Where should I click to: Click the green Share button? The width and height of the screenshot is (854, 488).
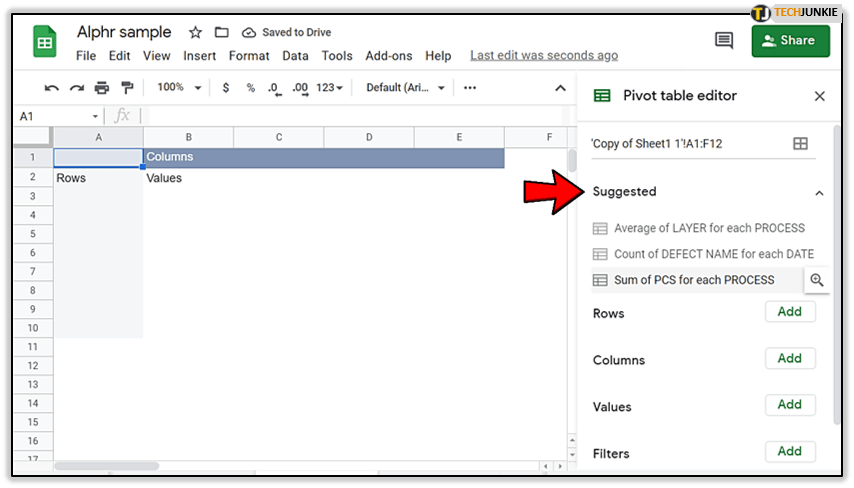coord(789,40)
